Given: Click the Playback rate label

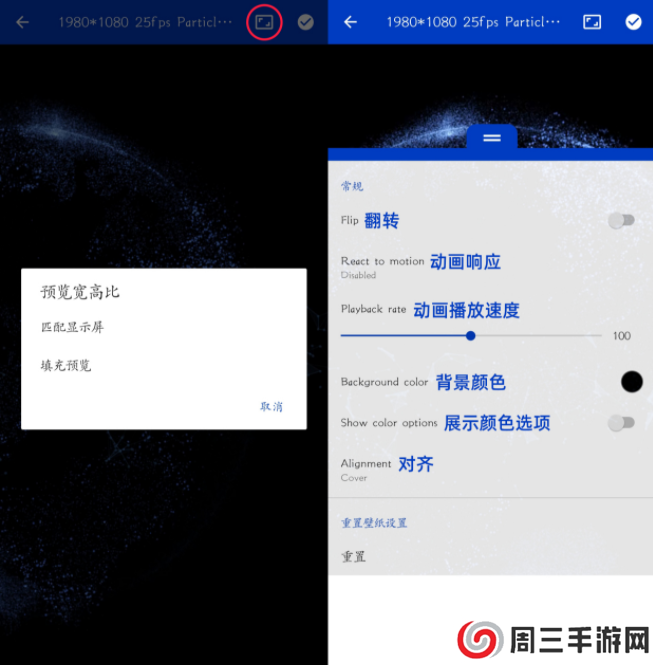Looking at the screenshot, I should (373, 309).
